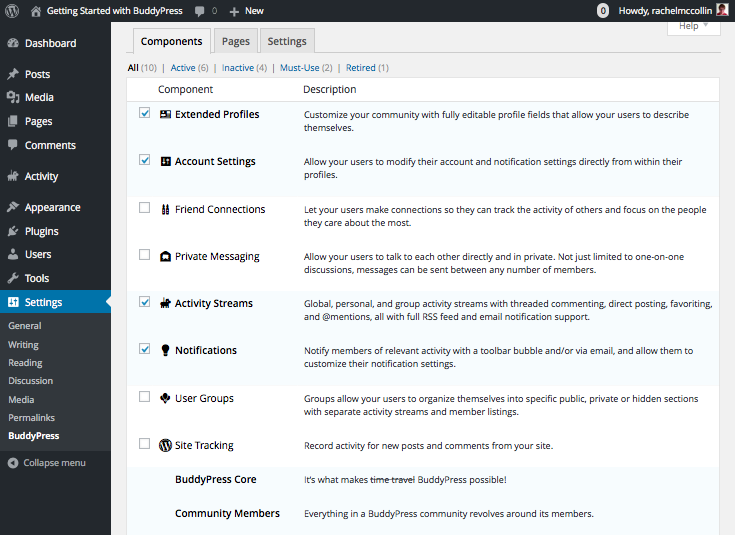Enable the User Groups checkbox
This screenshot has height=535, width=735.
(x=144, y=397)
